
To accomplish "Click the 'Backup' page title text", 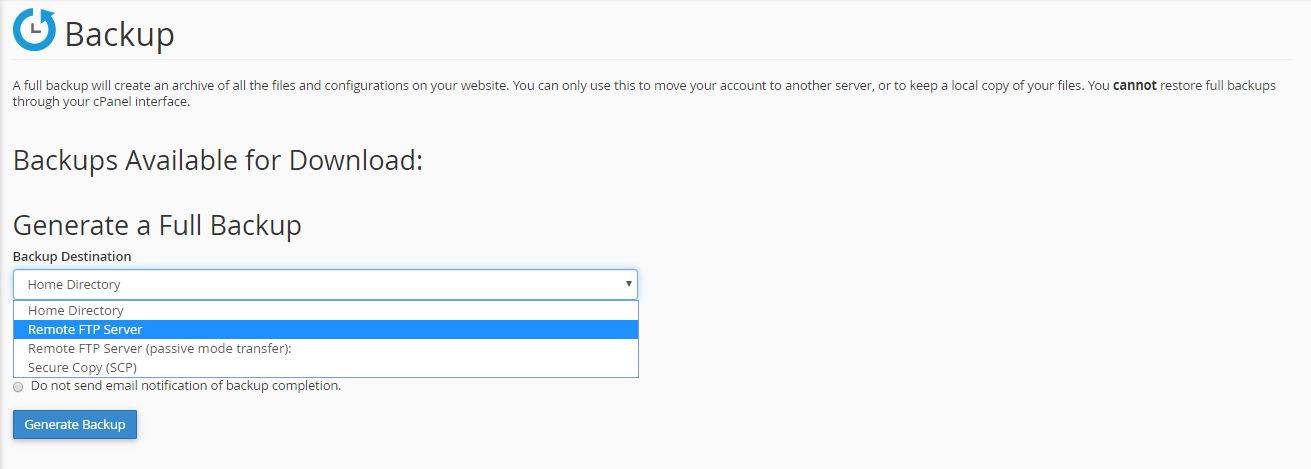I will 119,34.
